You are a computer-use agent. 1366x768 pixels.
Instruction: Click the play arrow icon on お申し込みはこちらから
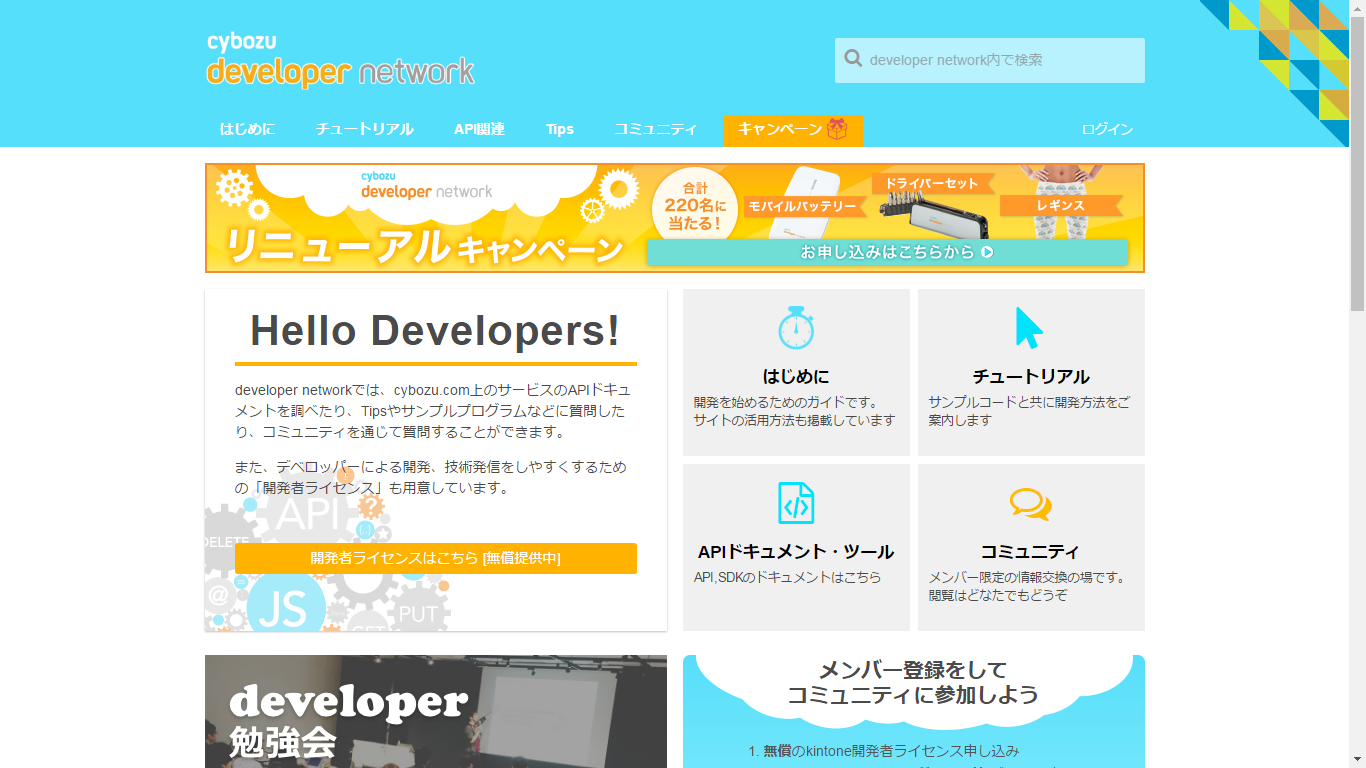pyautogui.click(x=987, y=252)
